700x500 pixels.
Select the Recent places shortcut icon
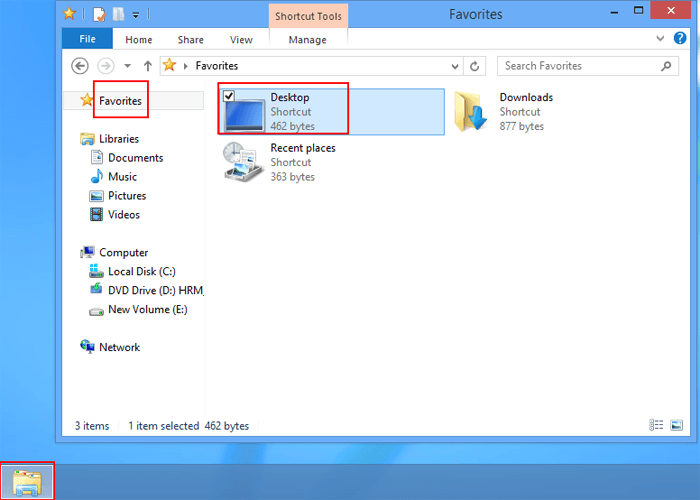243,162
